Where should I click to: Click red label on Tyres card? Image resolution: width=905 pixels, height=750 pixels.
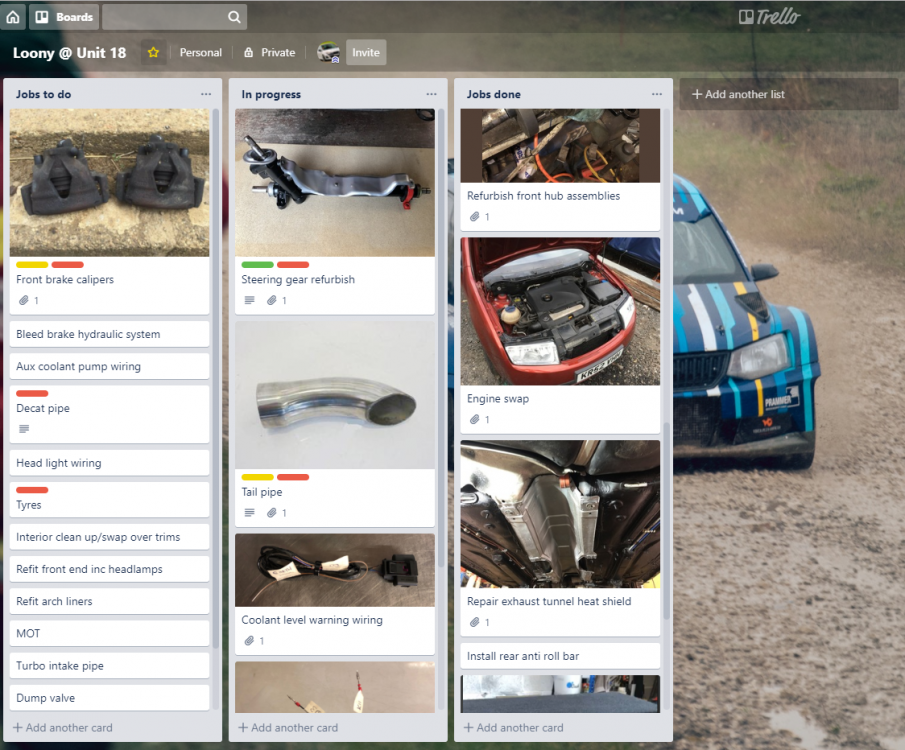point(32,490)
